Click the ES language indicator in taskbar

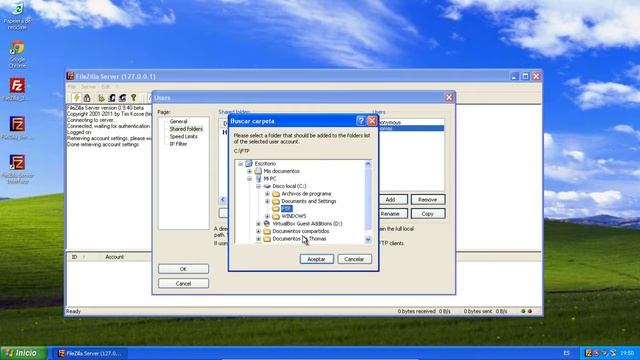pyautogui.click(x=567, y=353)
